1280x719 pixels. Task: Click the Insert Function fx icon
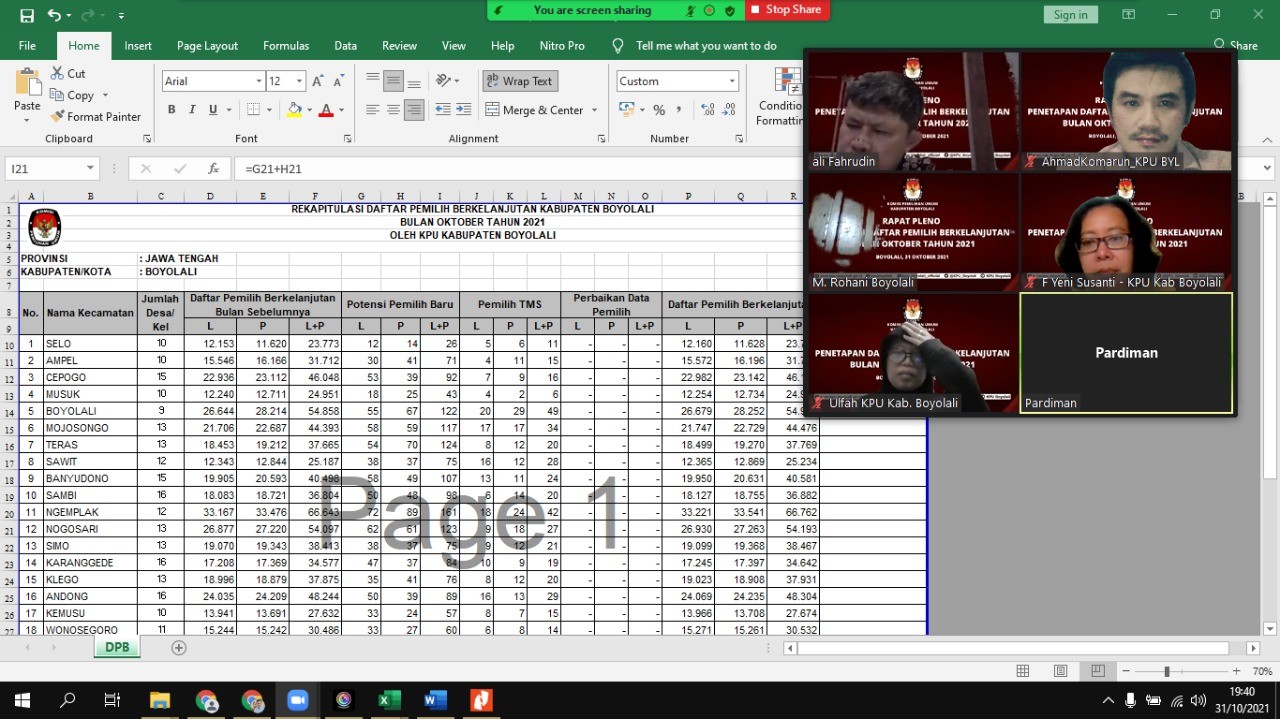click(x=213, y=169)
